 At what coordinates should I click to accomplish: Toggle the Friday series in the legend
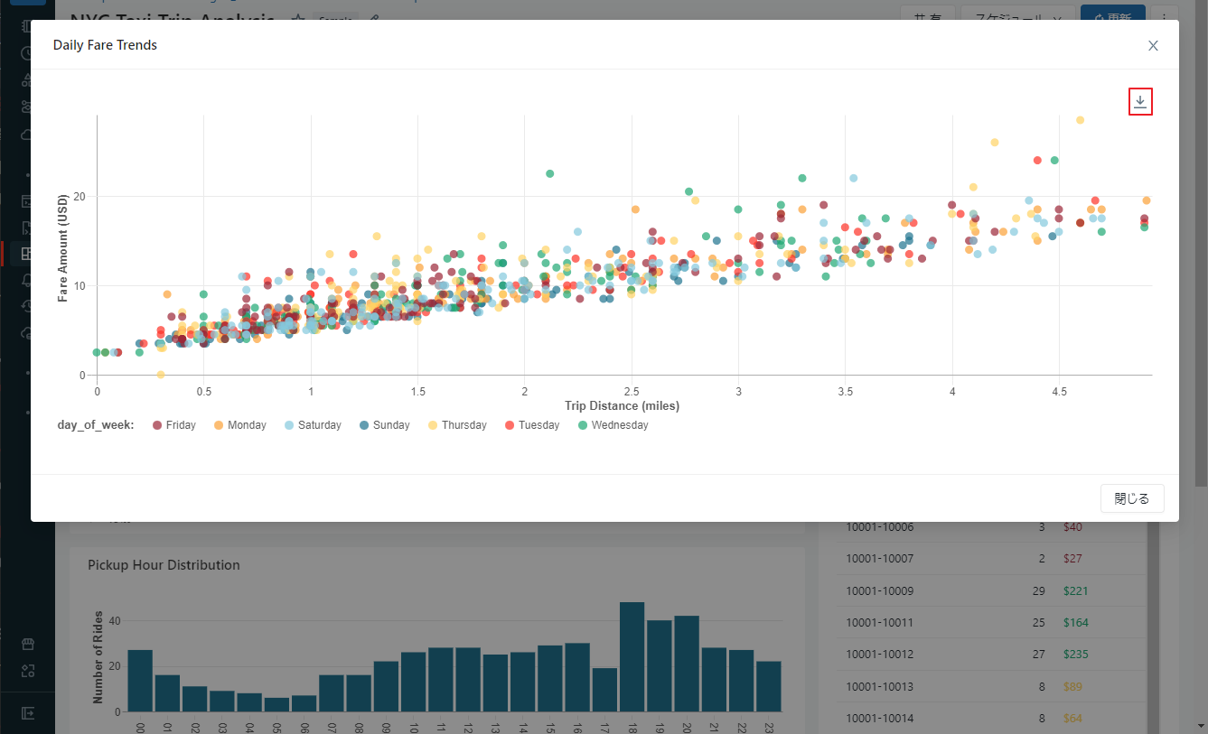pos(173,425)
